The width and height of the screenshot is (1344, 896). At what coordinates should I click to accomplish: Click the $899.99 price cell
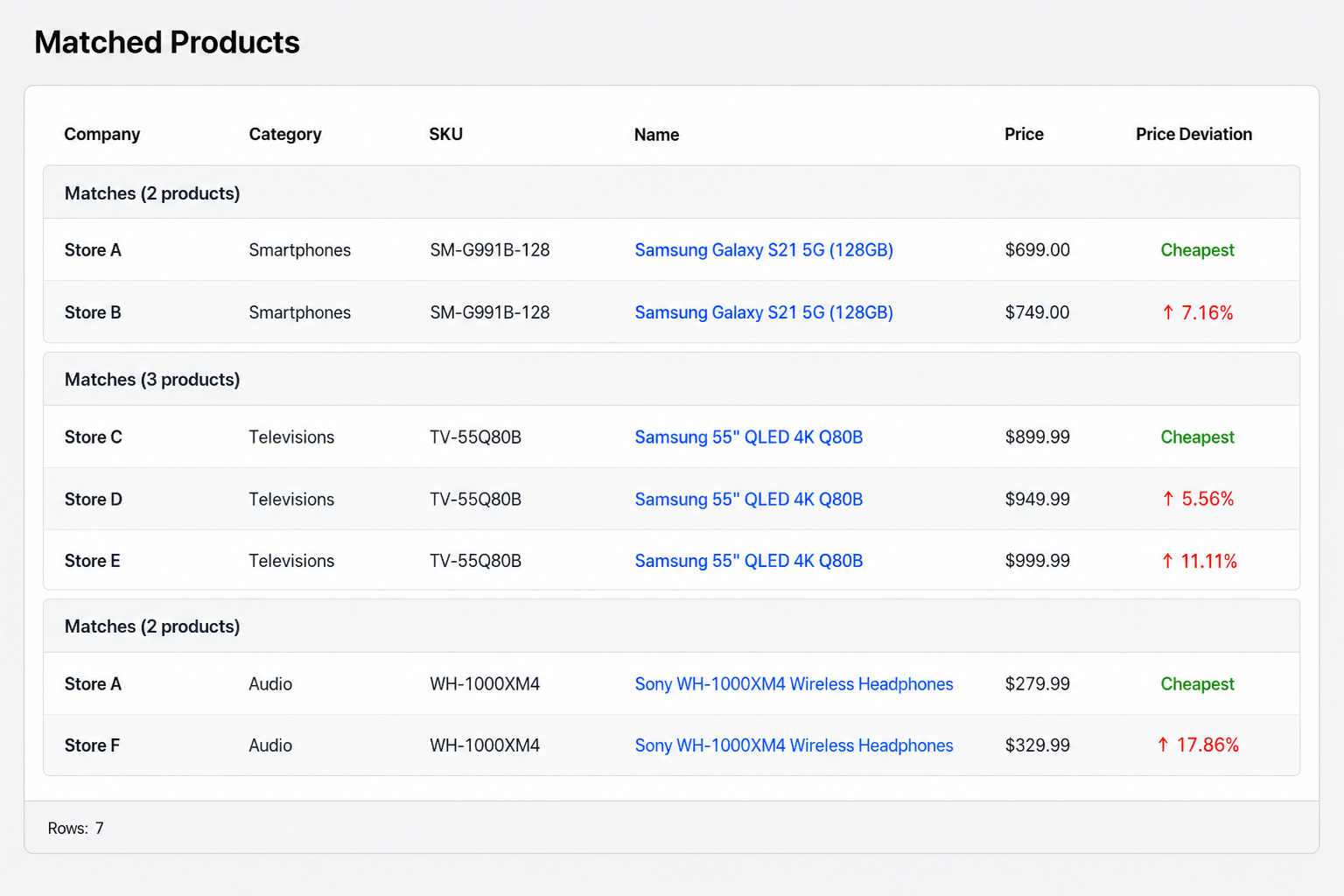(x=1038, y=437)
